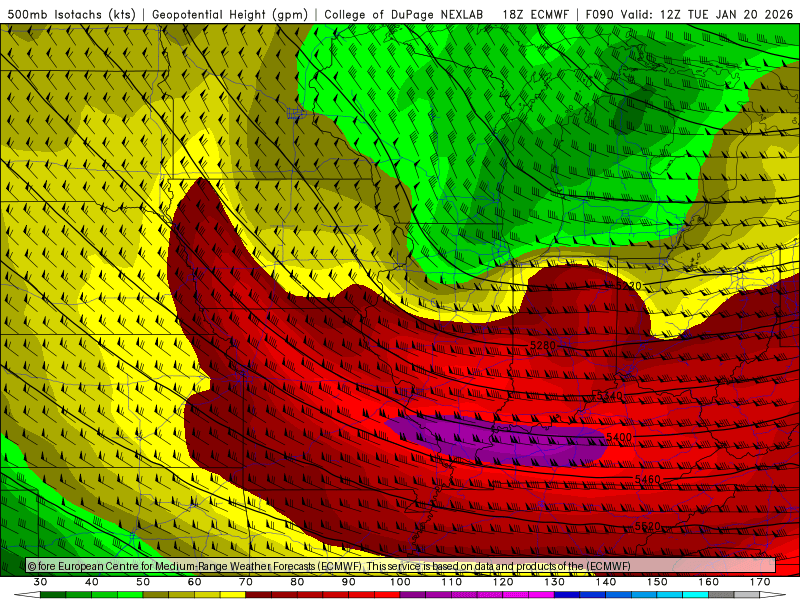The height and width of the screenshot is (600, 800).
Task: Click the blue legend swatch below 140
Action: coord(618,595)
